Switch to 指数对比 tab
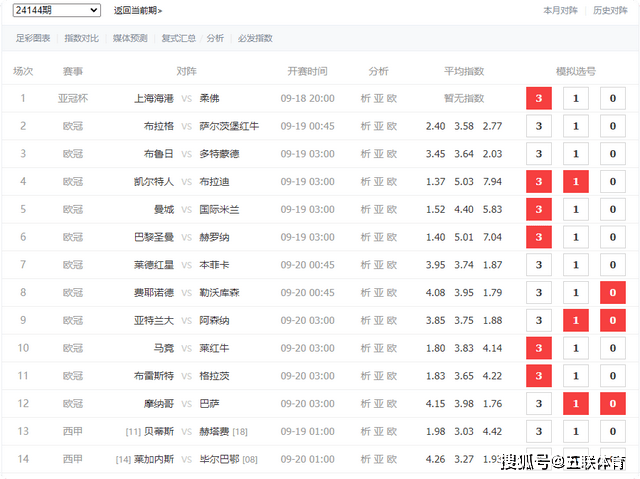This screenshot has width=640, height=479. click(81, 38)
